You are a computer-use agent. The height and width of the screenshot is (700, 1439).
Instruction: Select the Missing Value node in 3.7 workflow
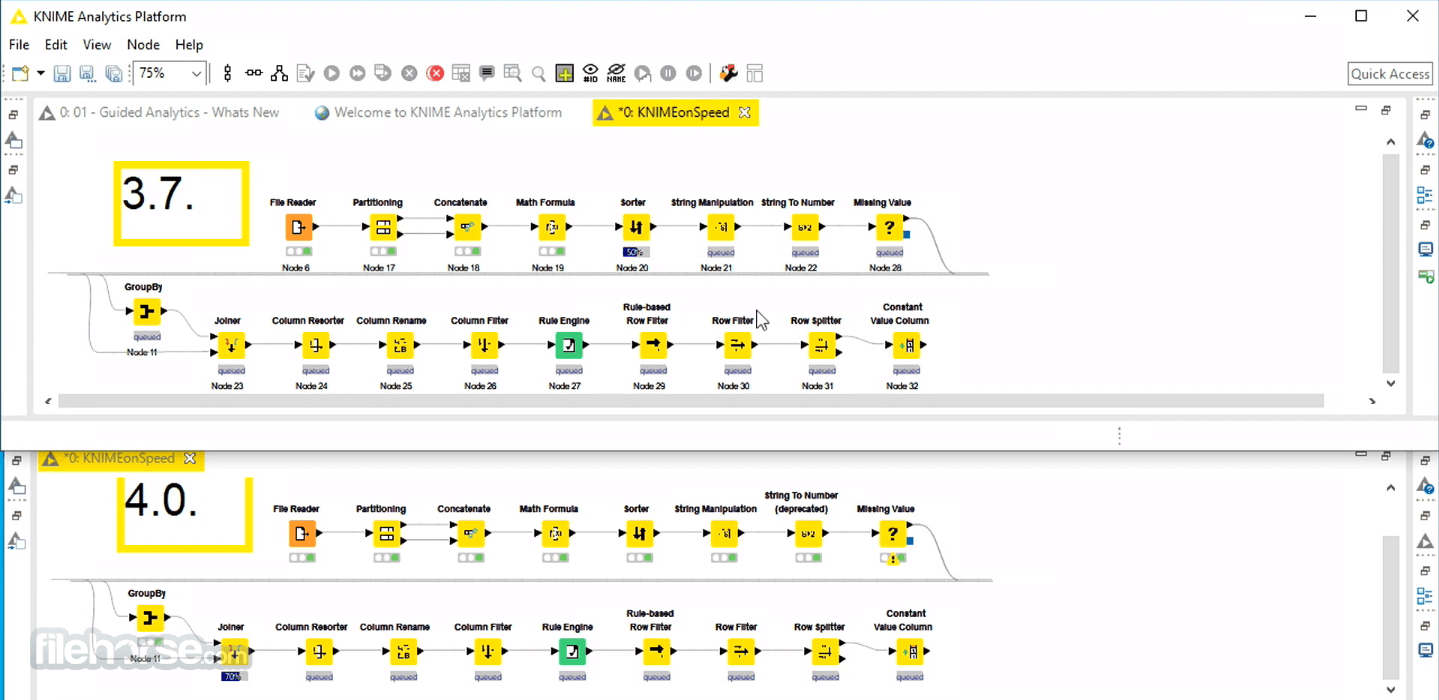pyautogui.click(x=889, y=227)
